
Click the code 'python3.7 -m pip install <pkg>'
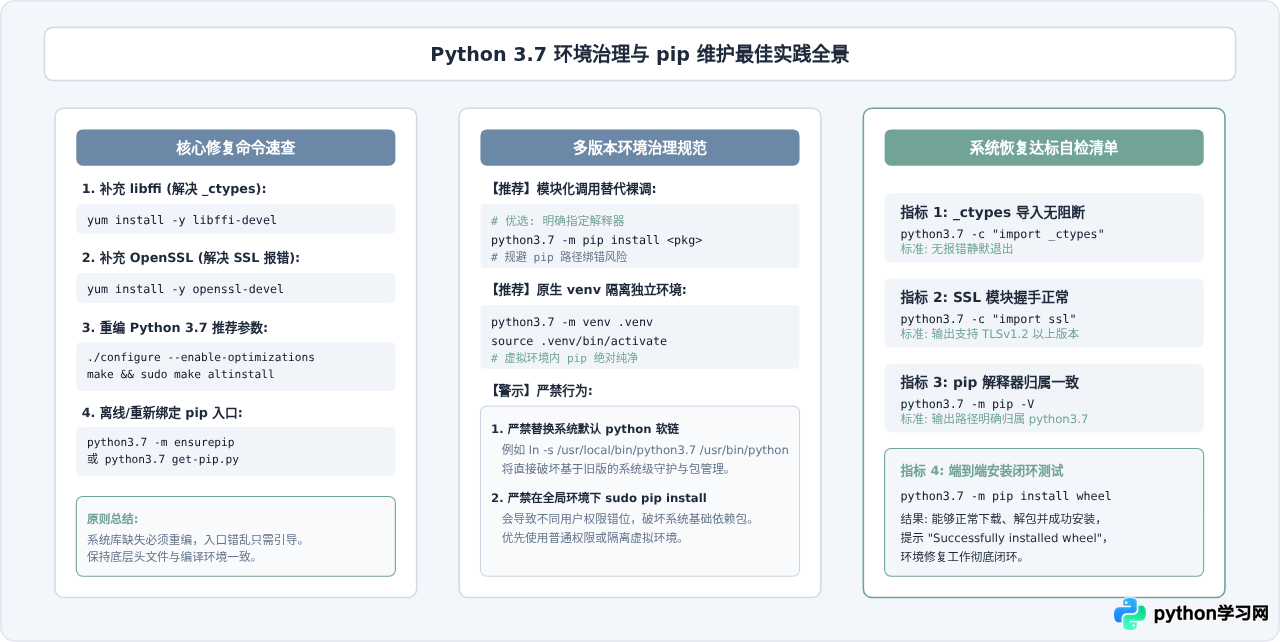tap(596, 240)
